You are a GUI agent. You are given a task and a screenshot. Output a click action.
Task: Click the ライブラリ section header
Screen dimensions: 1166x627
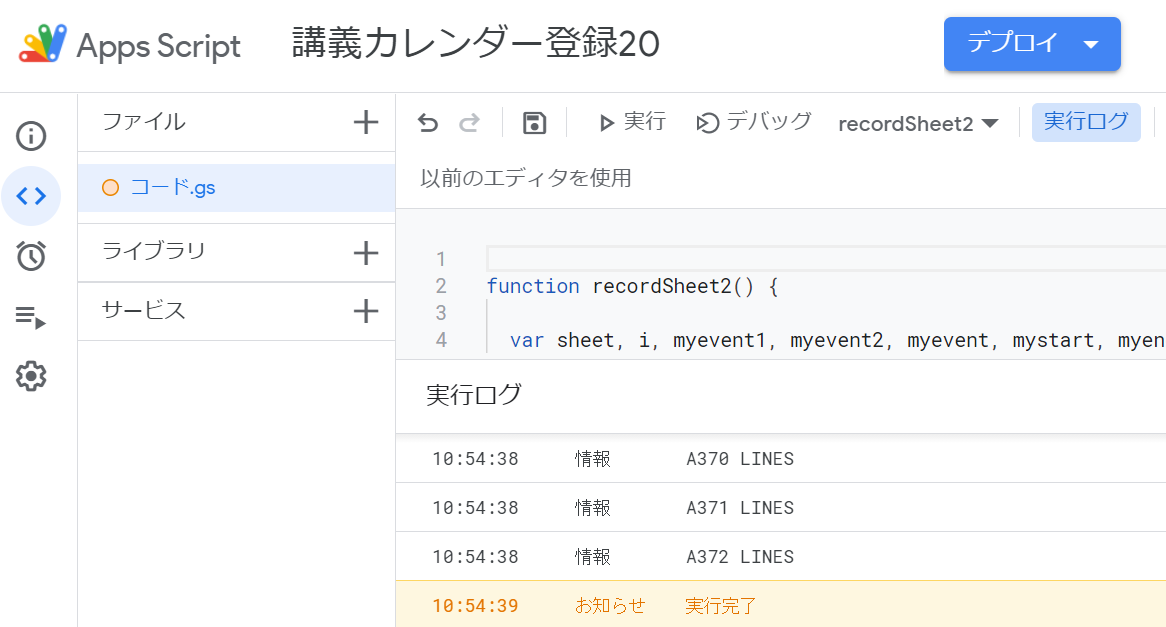(153, 251)
